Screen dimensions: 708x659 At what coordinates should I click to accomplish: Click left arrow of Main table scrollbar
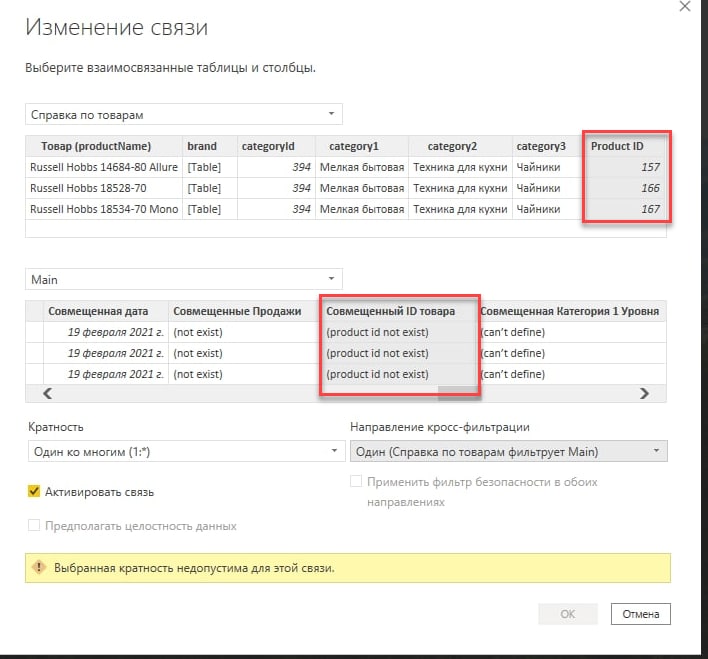click(x=47, y=393)
